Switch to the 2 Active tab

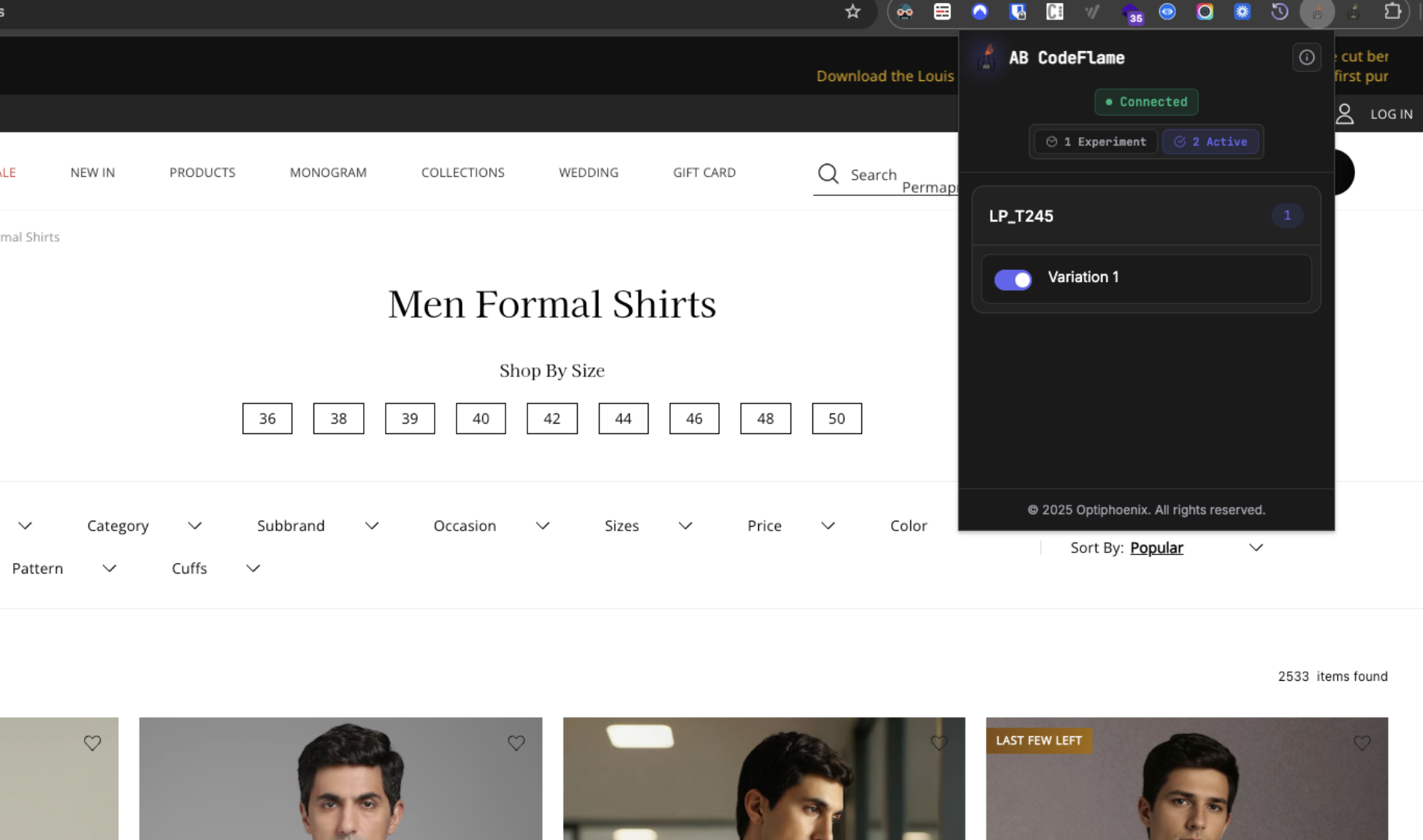(1210, 142)
